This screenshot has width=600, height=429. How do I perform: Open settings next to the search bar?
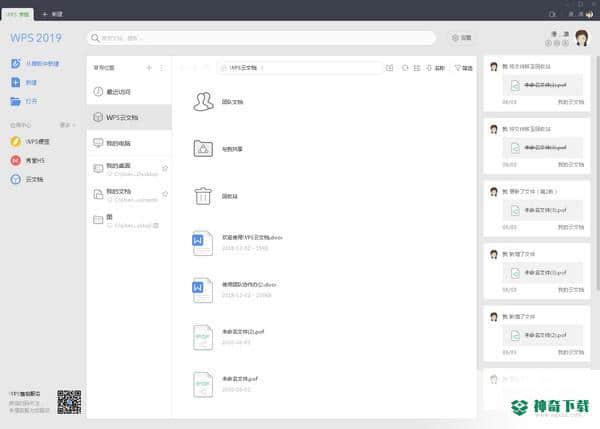[461, 38]
